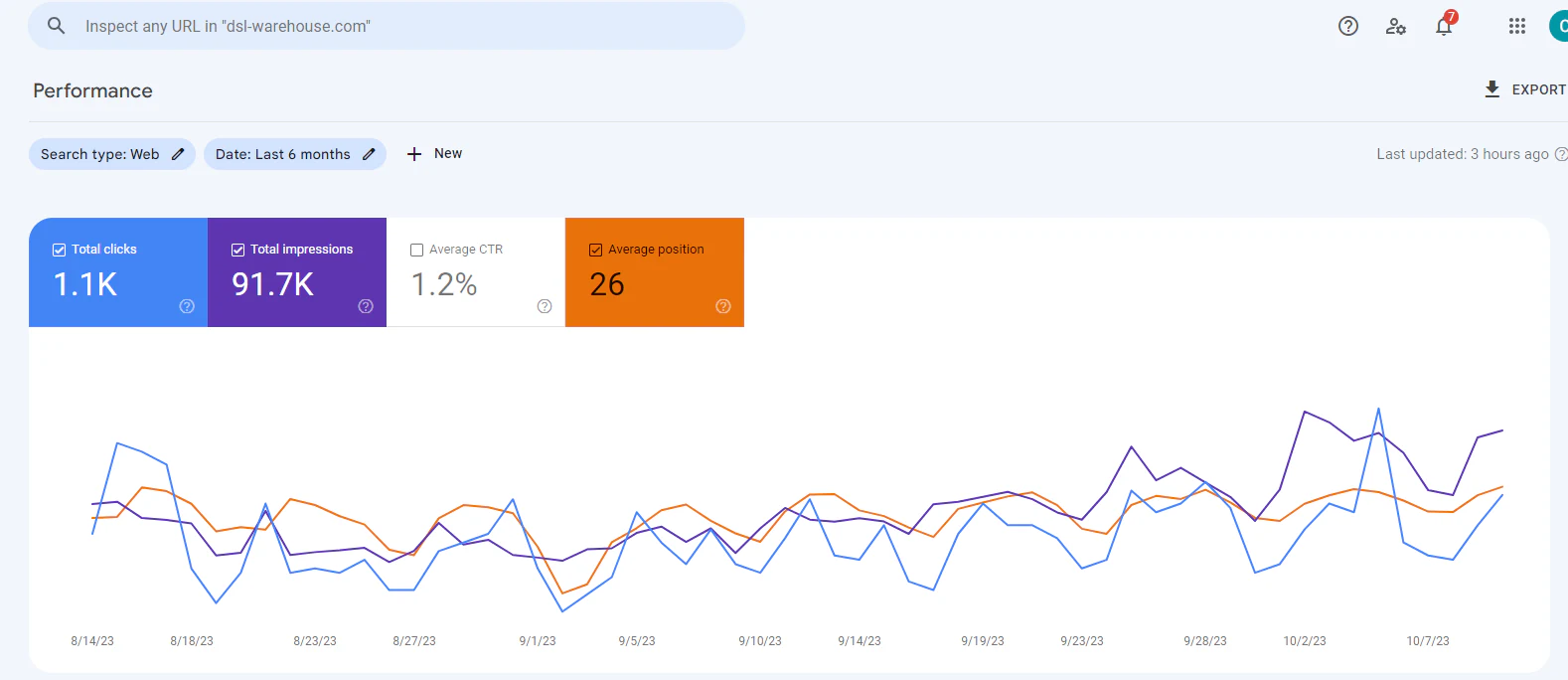Image resolution: width=1568 pixels, height=680 pixels.
Task: Open users and permissions settings icon
Action: pyautogui.click(x=1396, y=26)
